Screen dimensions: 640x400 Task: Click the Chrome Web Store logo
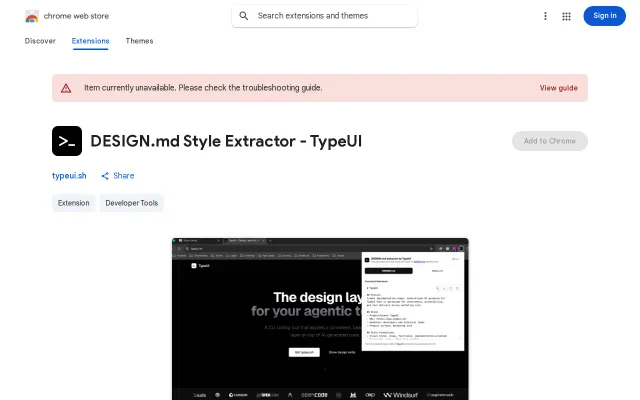(32, 16)
